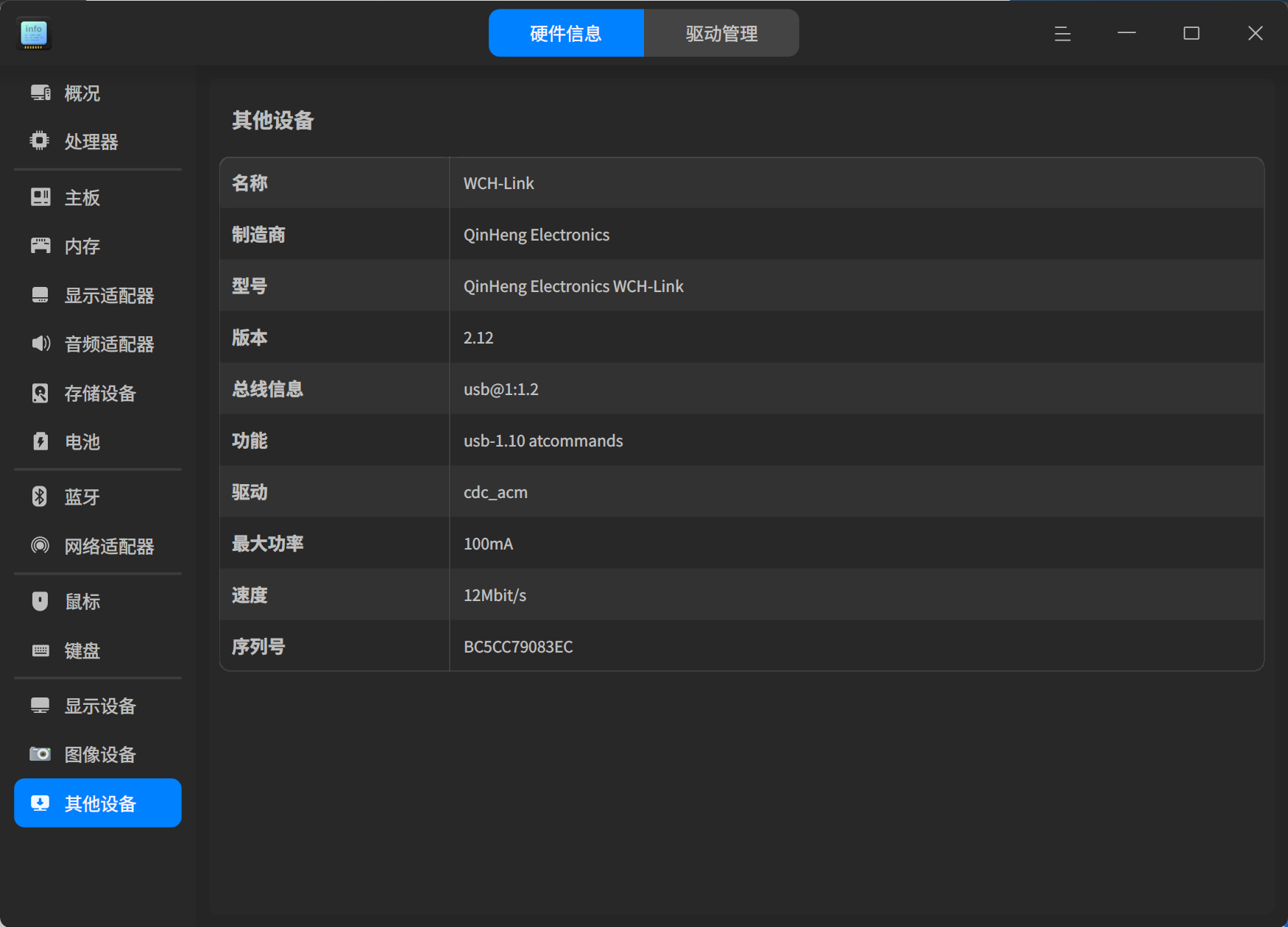
Task: Select the 图像设备 camera icon
Action: [x=40, y=754]
